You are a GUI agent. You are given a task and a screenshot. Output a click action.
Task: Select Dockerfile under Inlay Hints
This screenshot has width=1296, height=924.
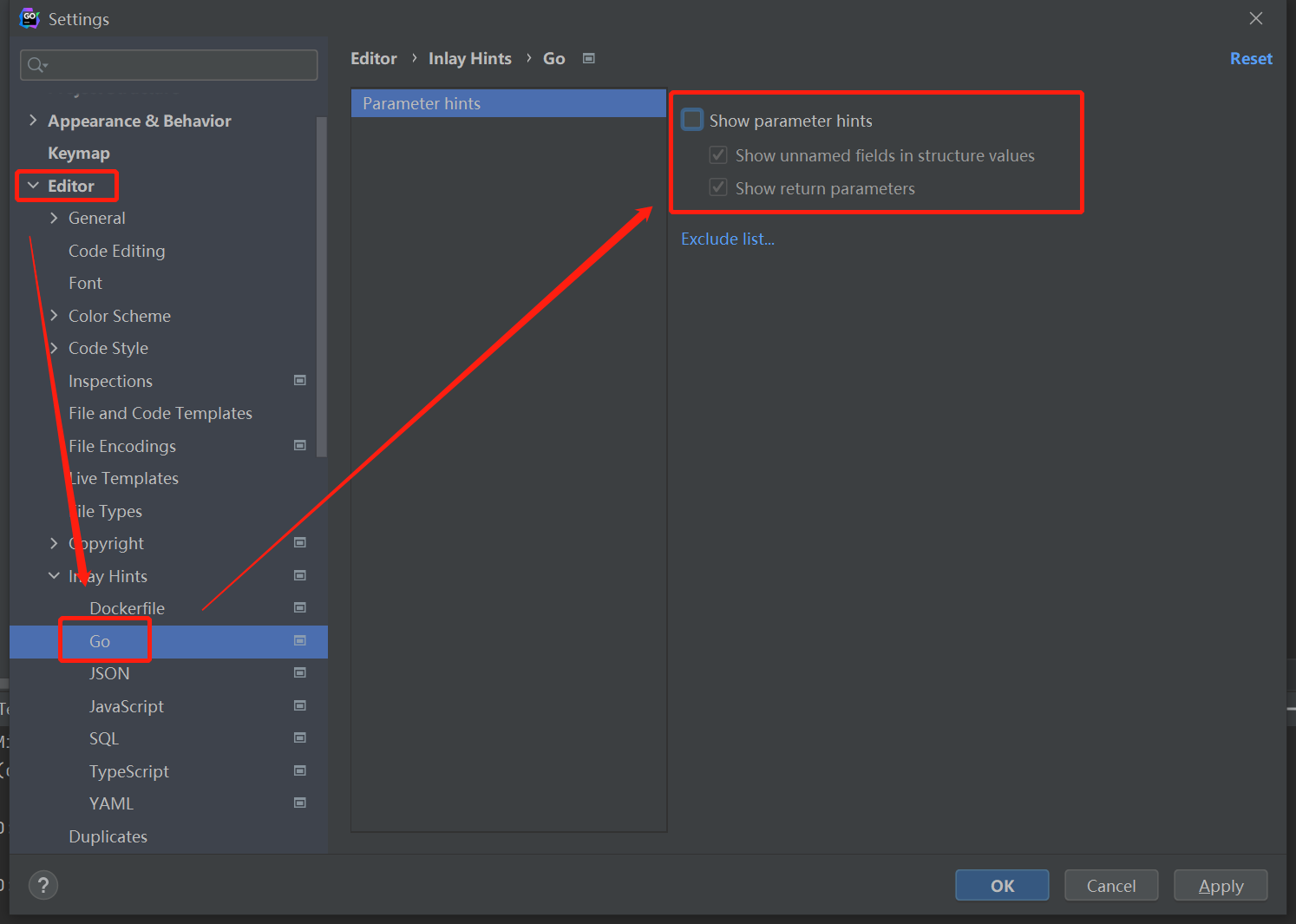point(127,608)
